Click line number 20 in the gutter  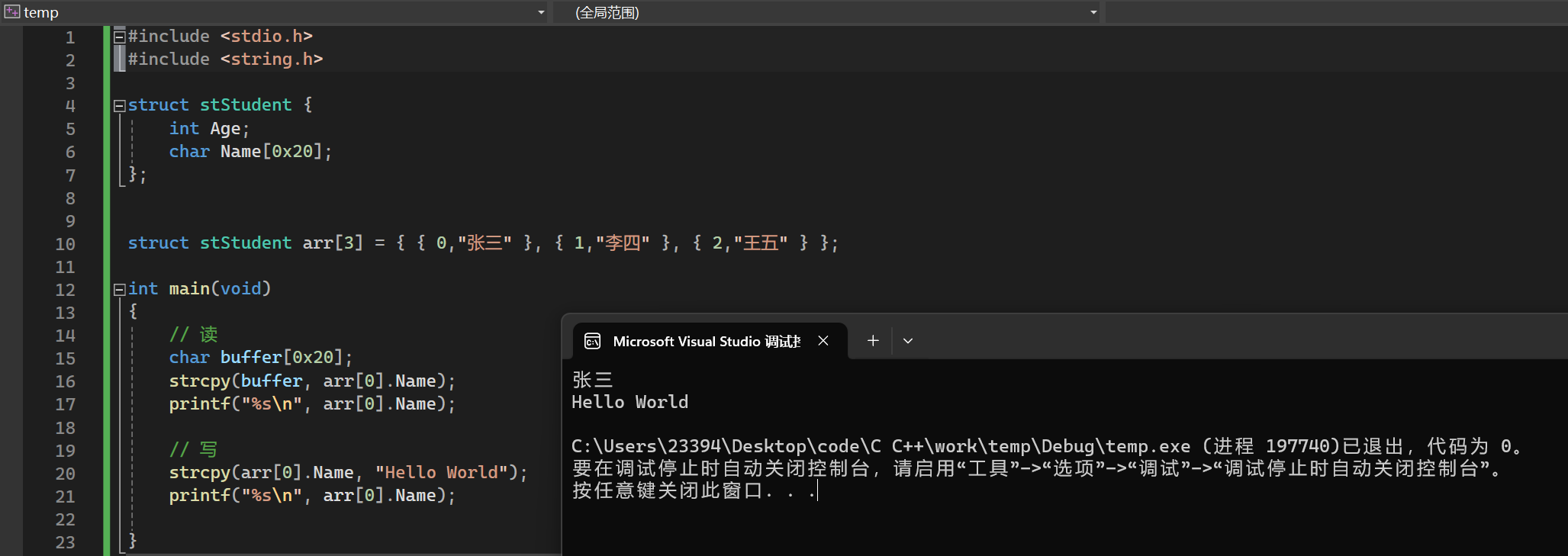[x=66, y=474]
